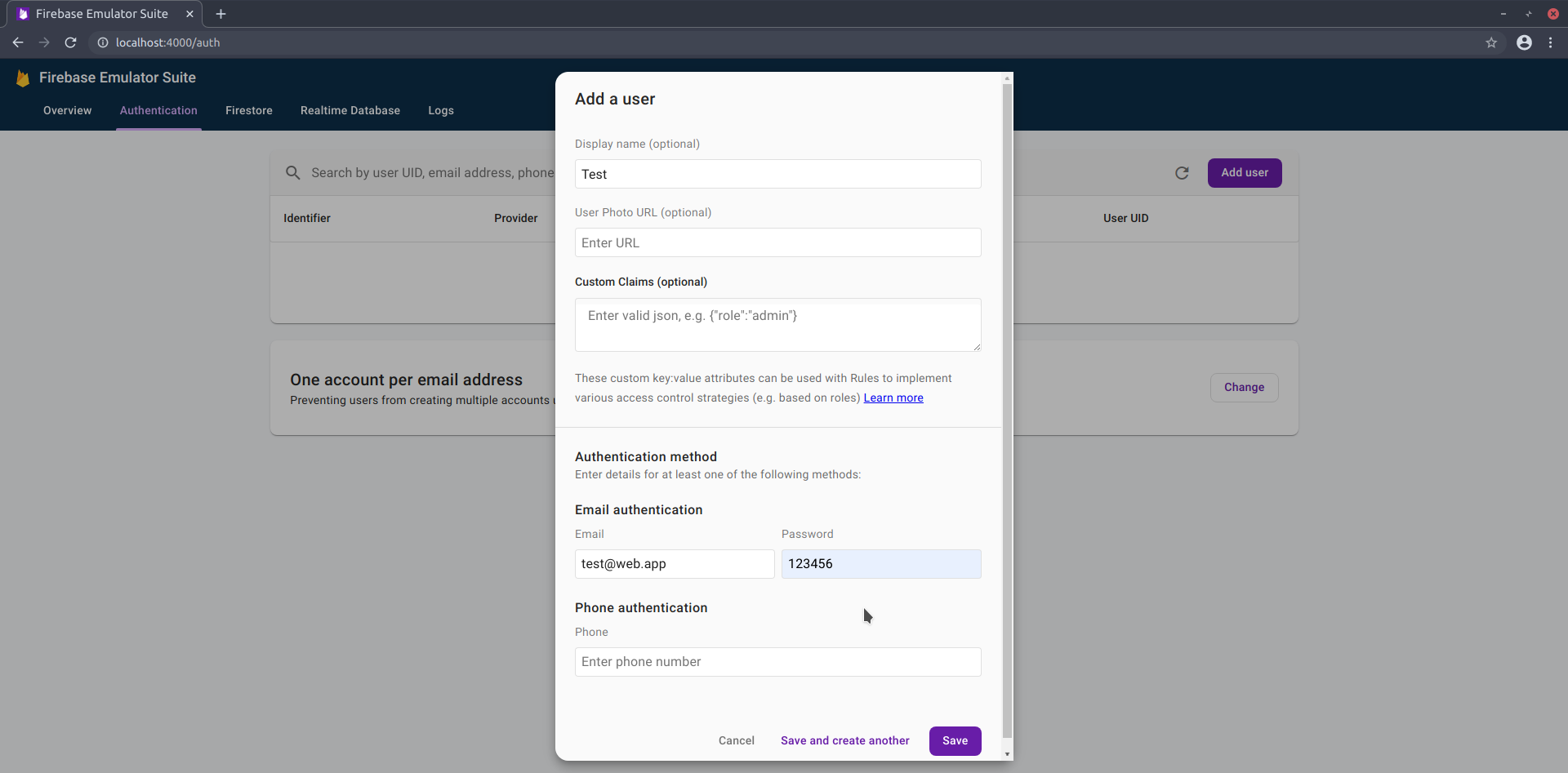
Task: Click the Firebase logo icon
Action: click(23, 78)
